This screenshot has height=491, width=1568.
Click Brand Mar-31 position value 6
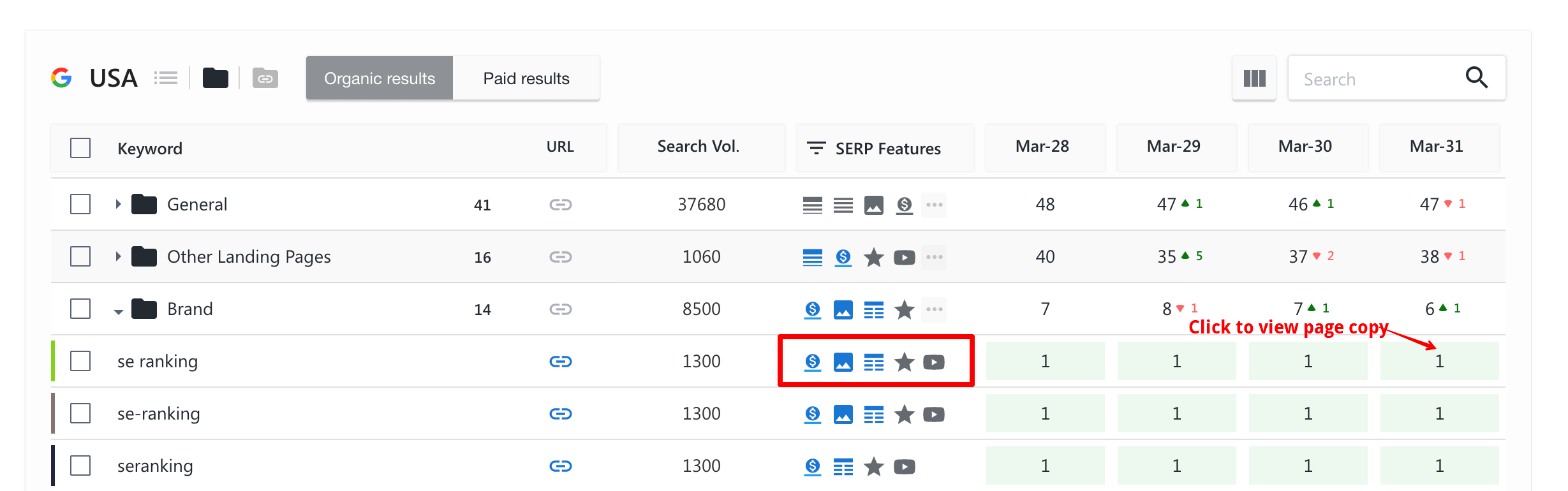[1430, 309]
